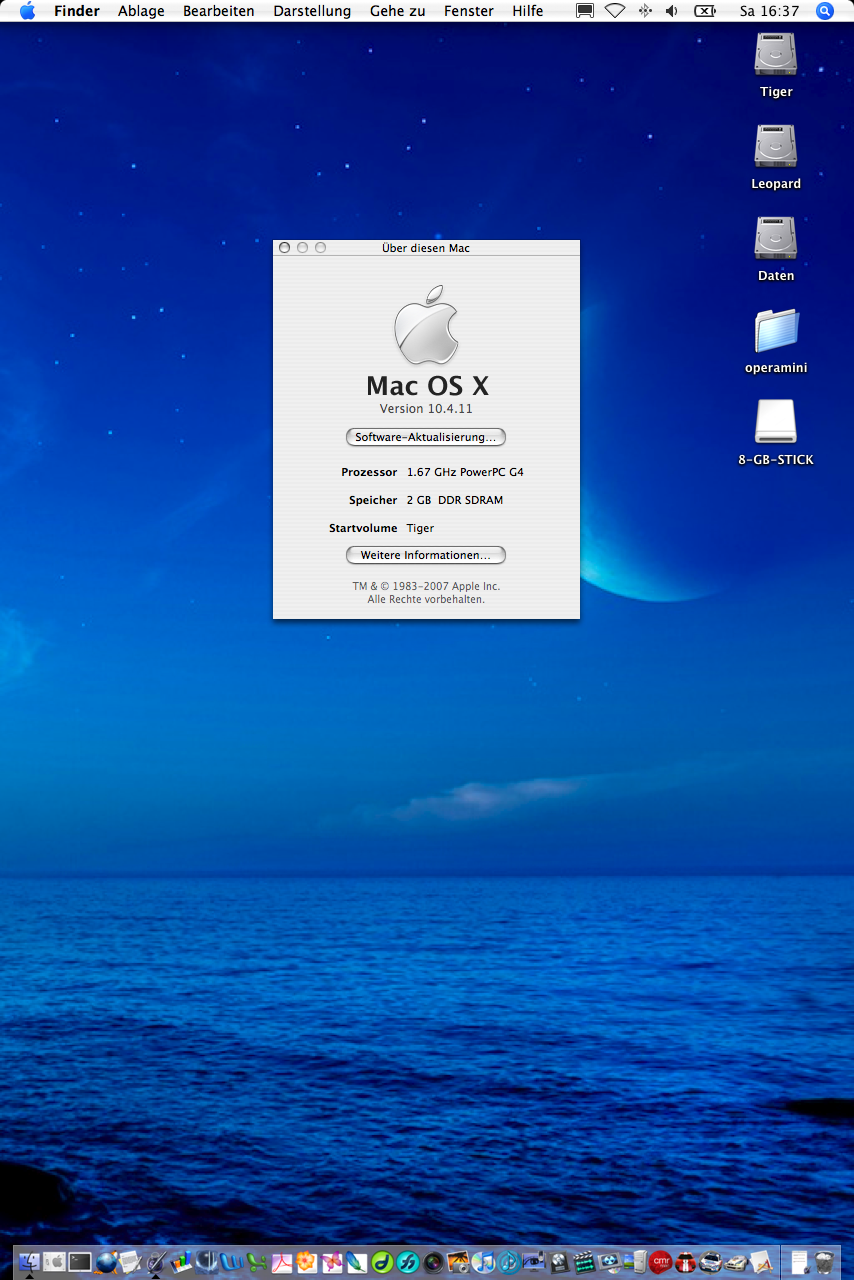This screenshot has width=854, height=1280.
Task: Open the Terminal icon in the Dock
Action: (x=80, y=1261)
